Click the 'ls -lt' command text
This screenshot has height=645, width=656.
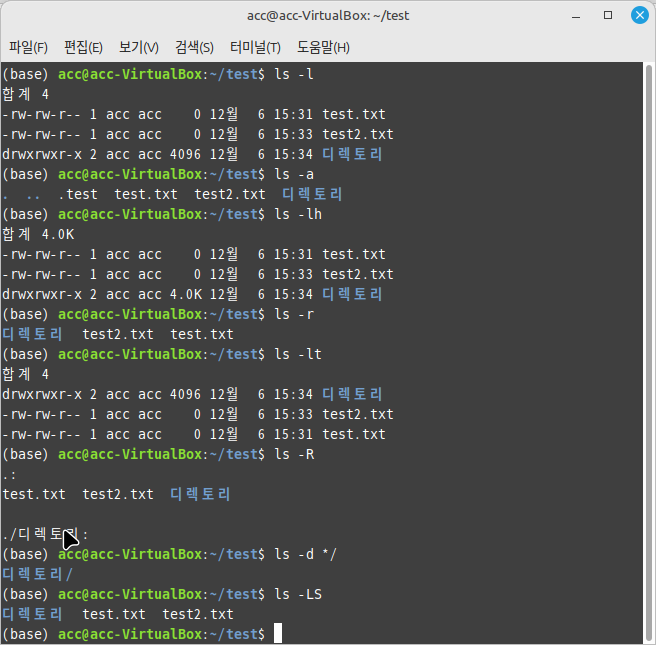click(298, 354)
